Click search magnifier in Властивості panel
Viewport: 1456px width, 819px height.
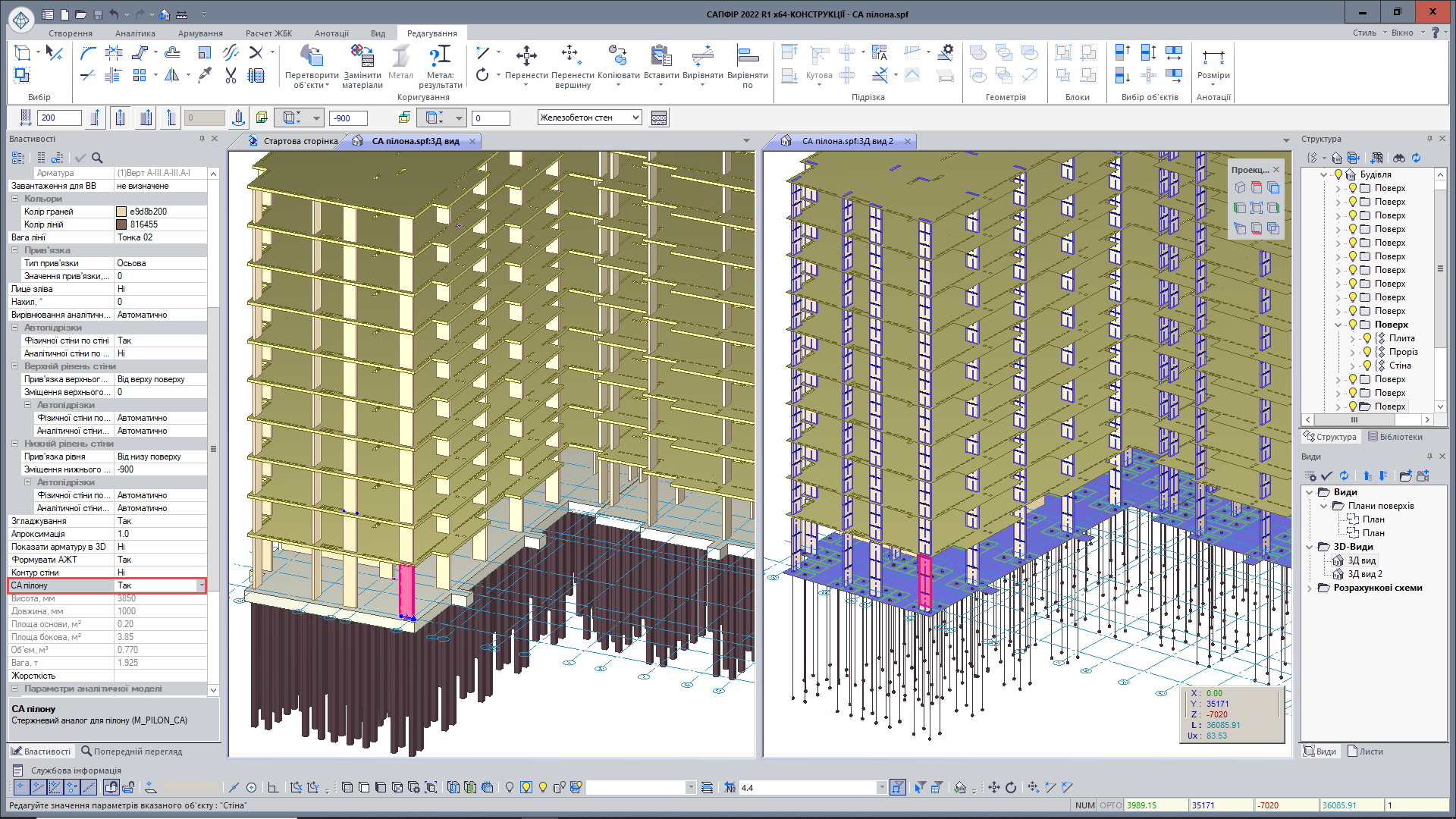pos(97,158)
